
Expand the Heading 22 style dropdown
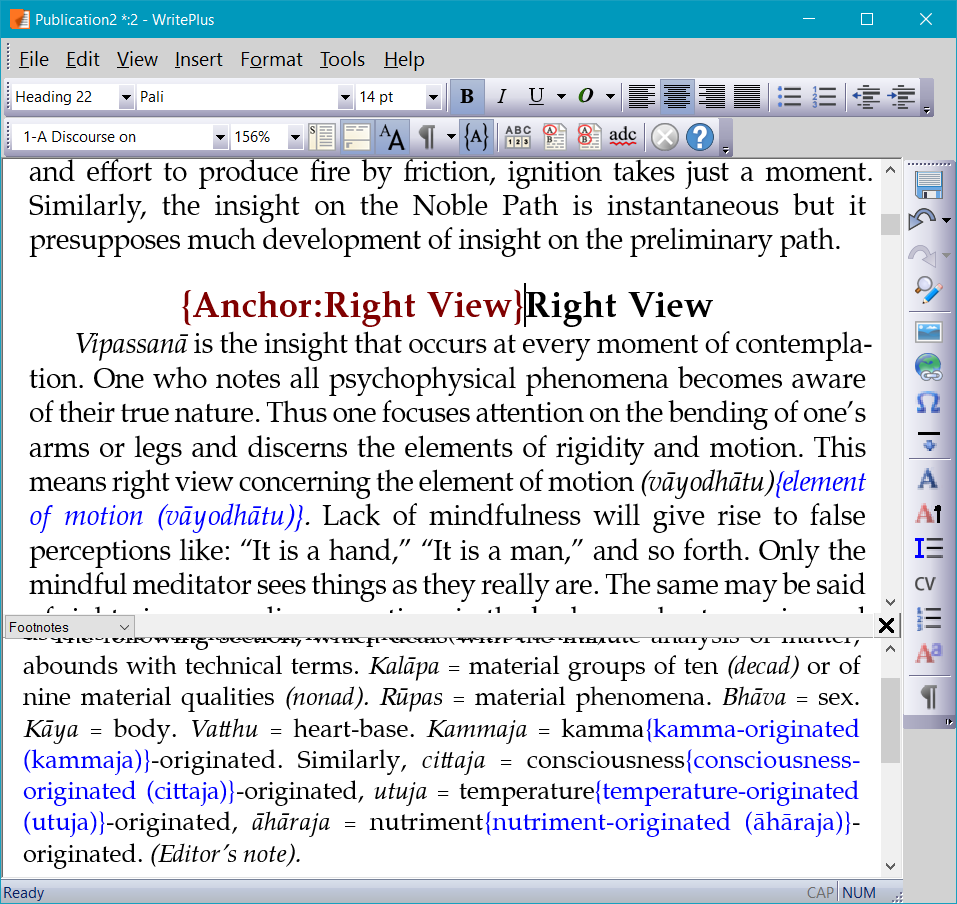pos(125,97)
